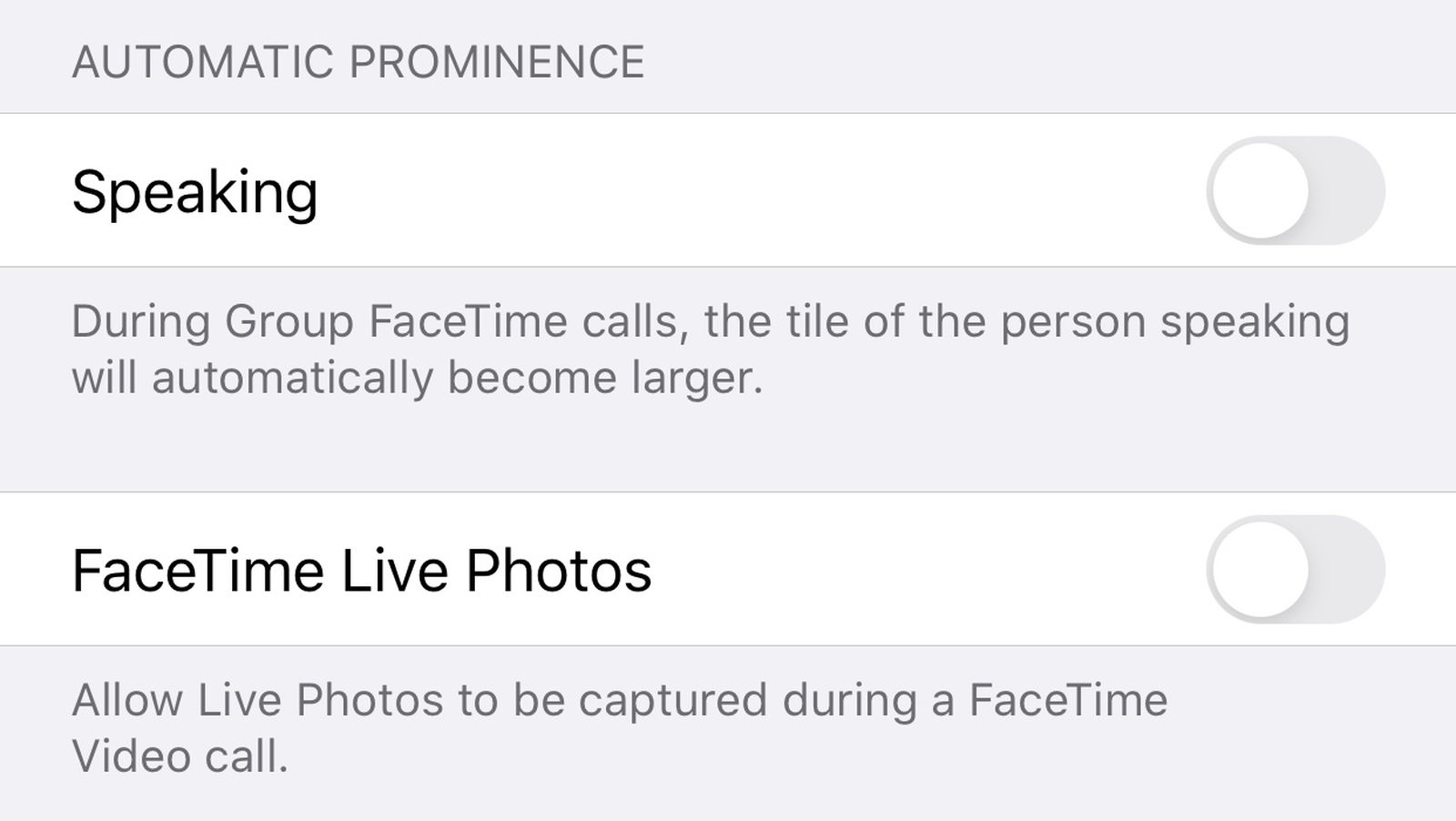Tap the switch beside FaceTime Live Photos
The height and width of the screenshot is (821, 1456).
(x=1296, y=569)
